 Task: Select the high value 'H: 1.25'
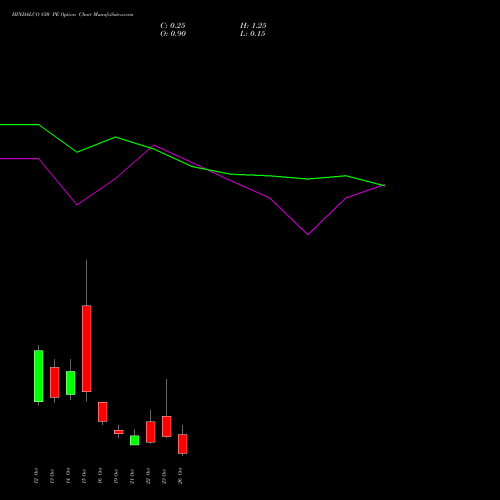(x=253, y=26)
